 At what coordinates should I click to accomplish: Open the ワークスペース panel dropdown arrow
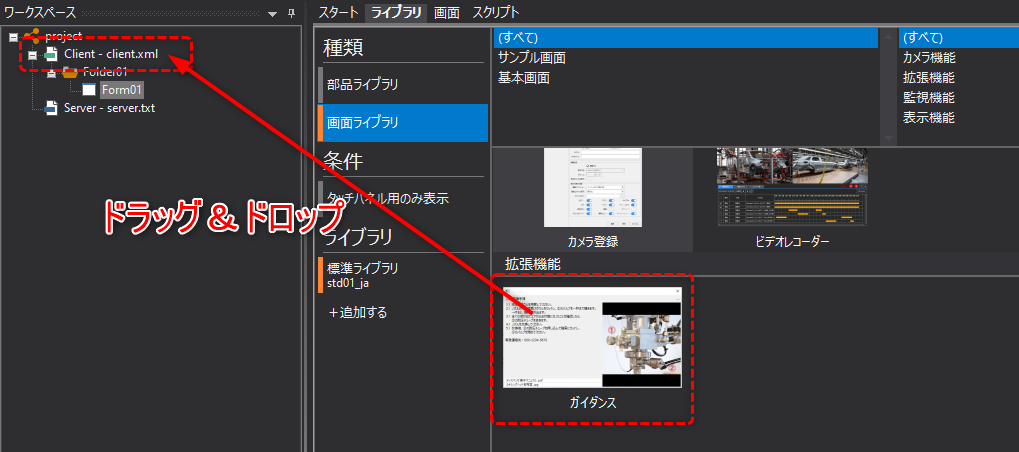pyautogui.click(x=272, y=13)
